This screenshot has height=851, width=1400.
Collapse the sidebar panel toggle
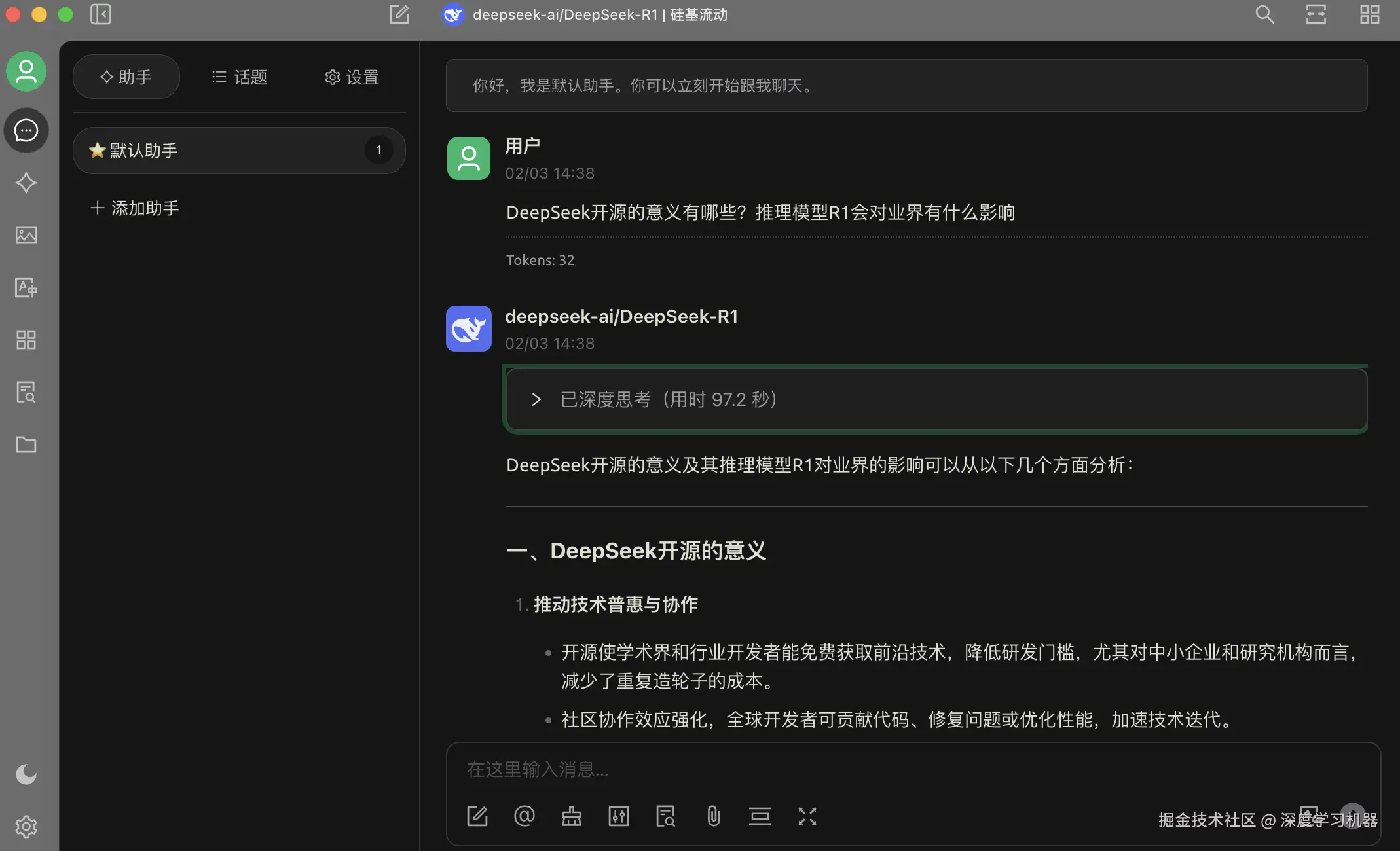point(101,14)
